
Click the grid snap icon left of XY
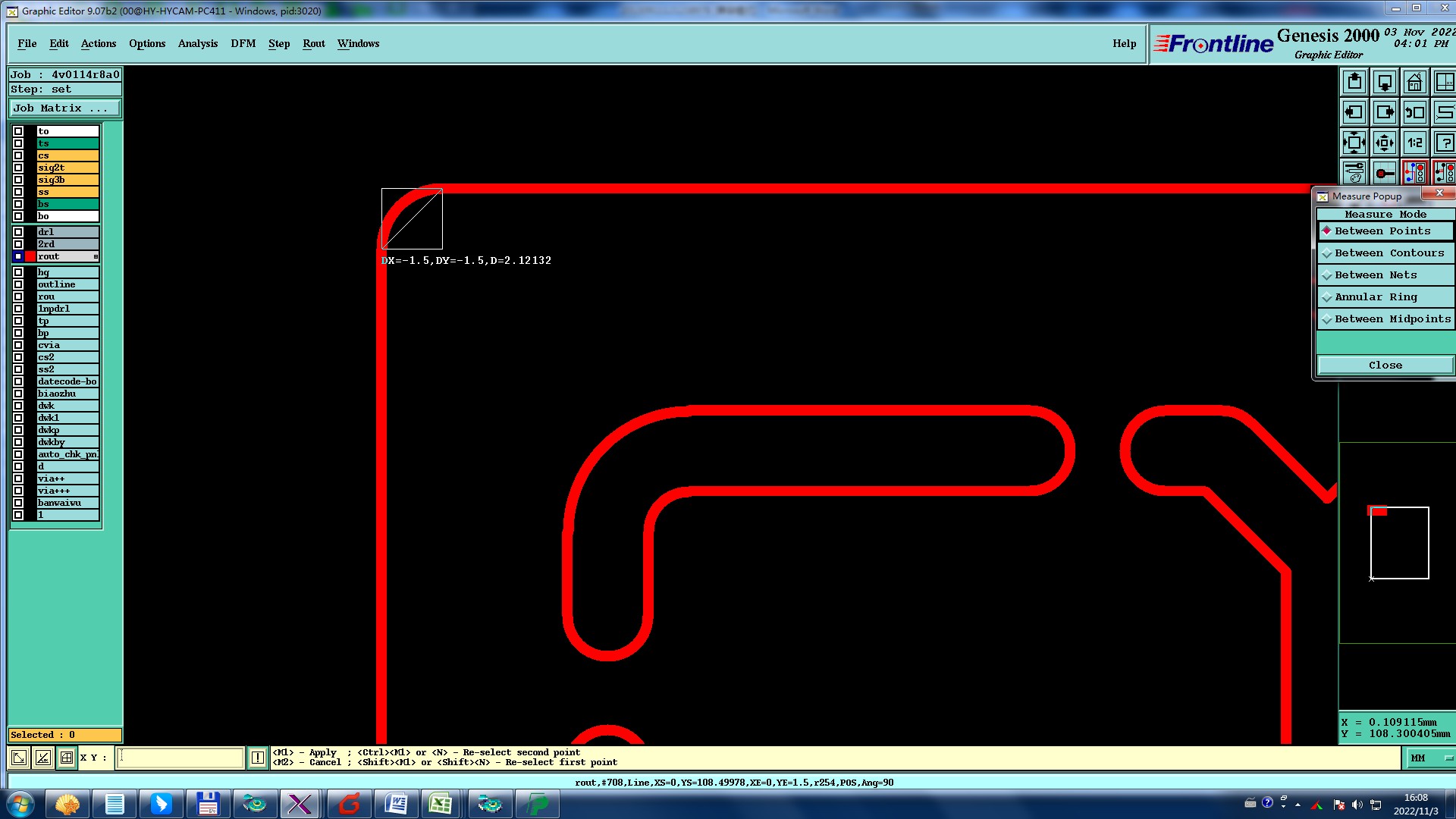pyautogui.click(x=67, y=758)
